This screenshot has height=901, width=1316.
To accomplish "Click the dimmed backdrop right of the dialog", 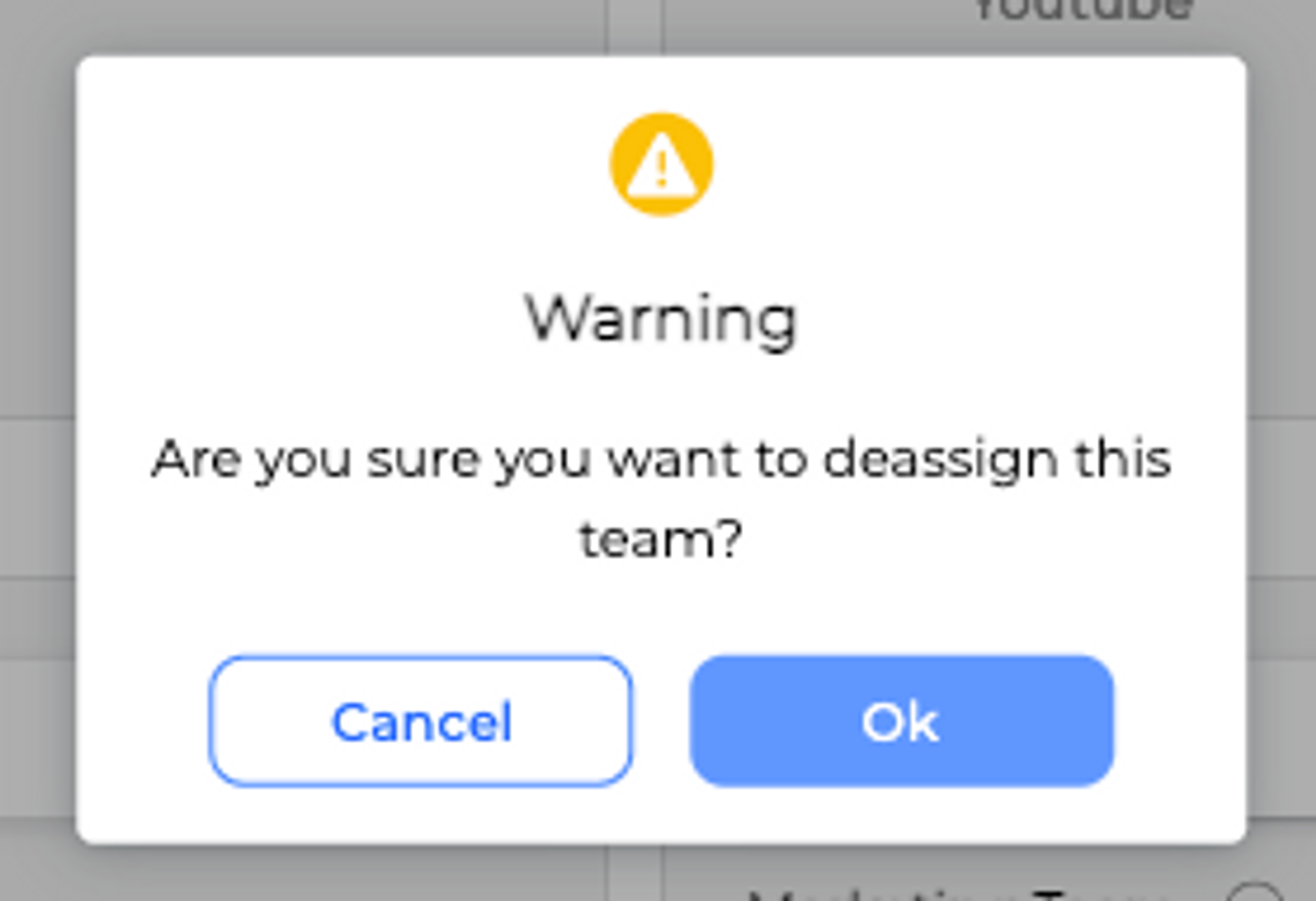I will pos(1281,449).
